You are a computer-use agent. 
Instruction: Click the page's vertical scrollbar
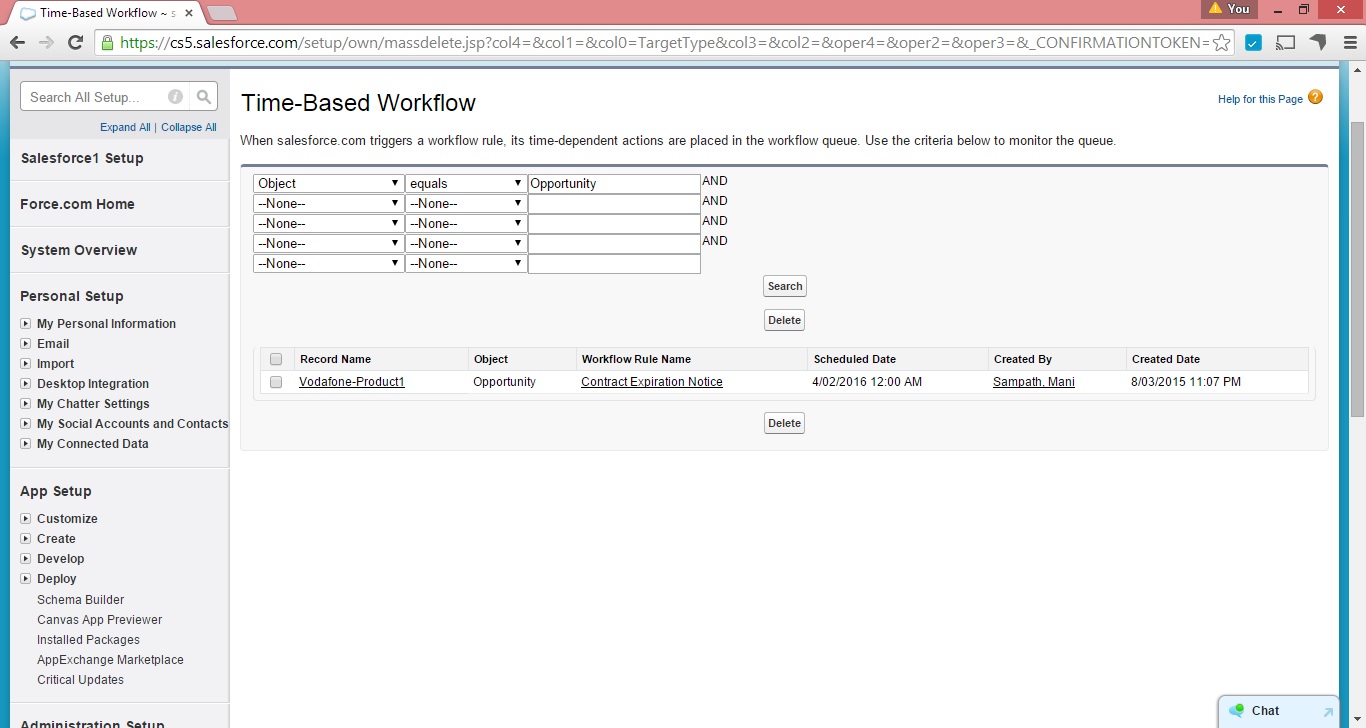coord(1357,268)
